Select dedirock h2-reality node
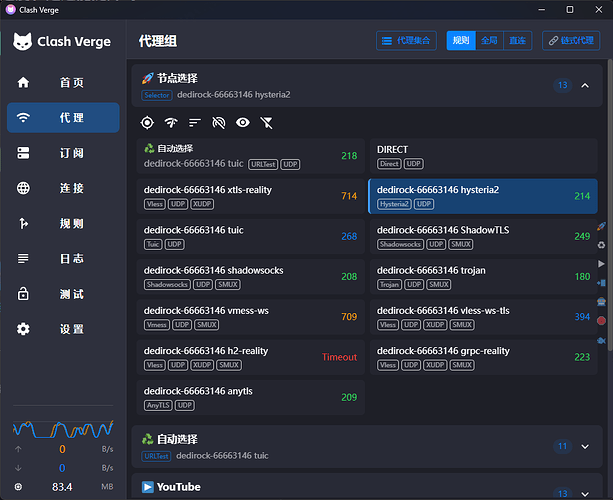This screenshot has height=500, width=613. pyautogui.click(x=251, y=357)
